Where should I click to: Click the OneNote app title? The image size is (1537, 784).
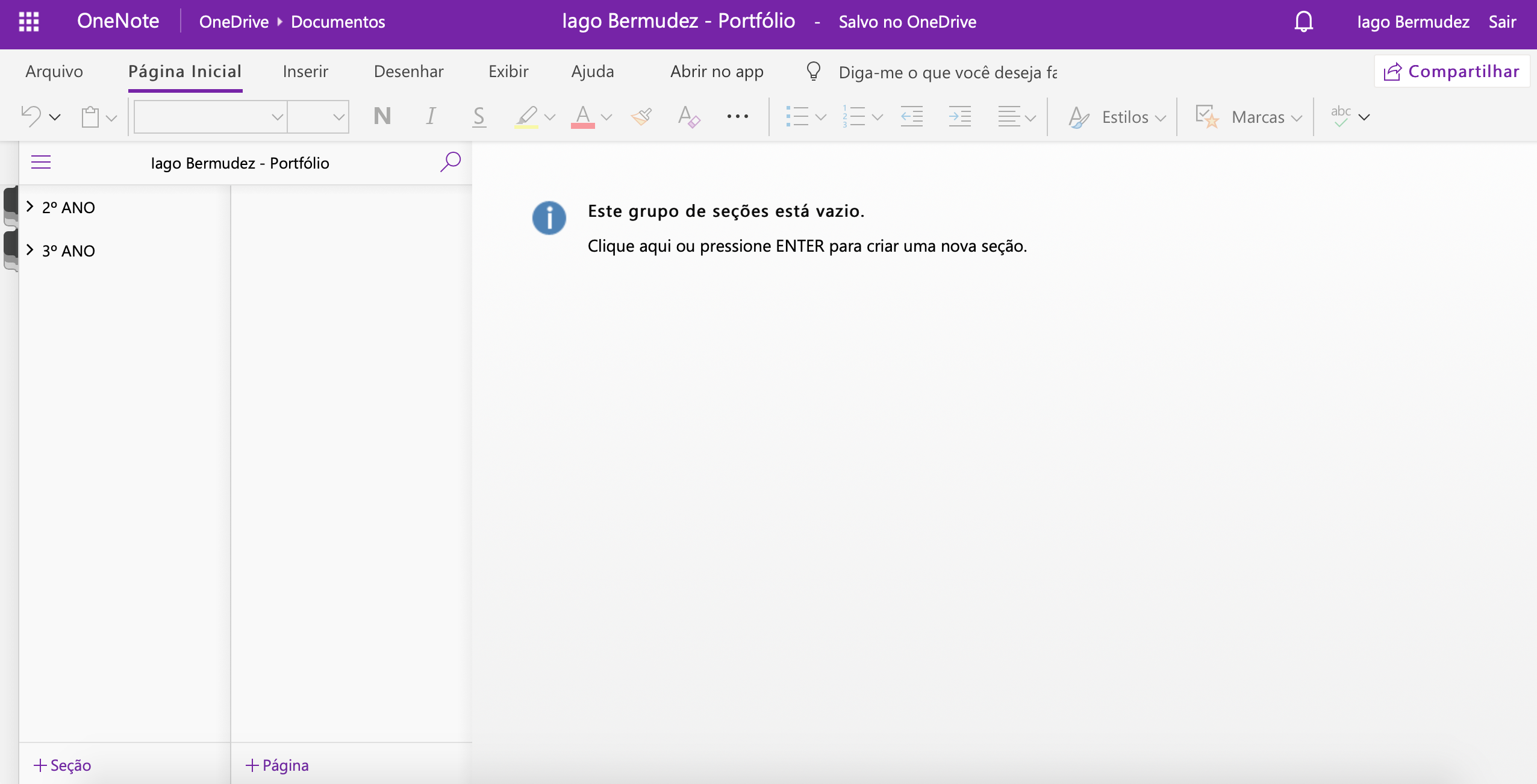point(118,21)
